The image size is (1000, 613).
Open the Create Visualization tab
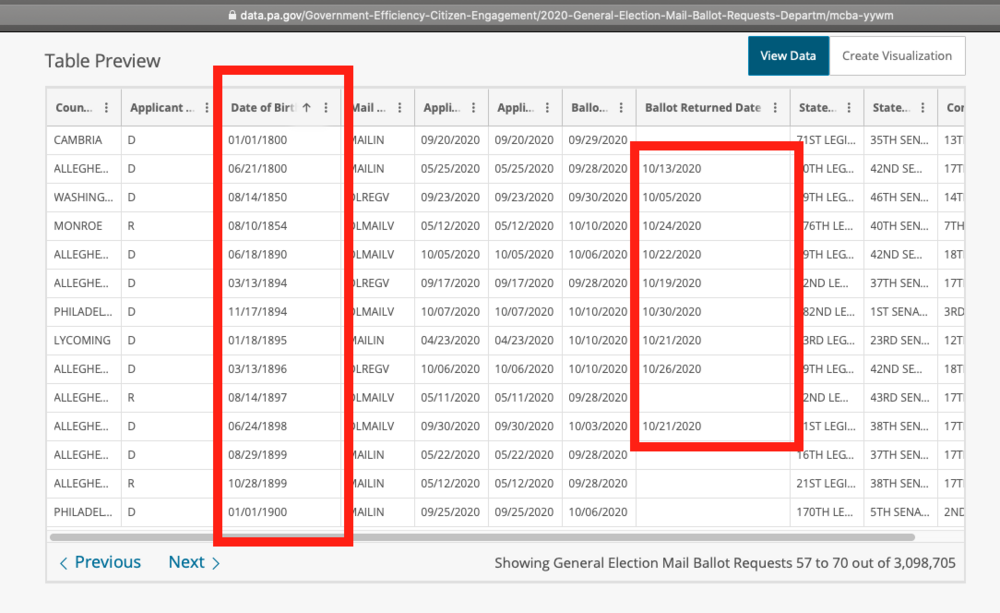(x=896, y=56)
